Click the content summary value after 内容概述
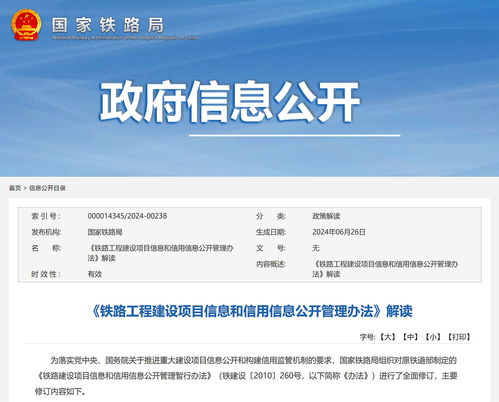 pyautogui.click(x=385, y=269)
